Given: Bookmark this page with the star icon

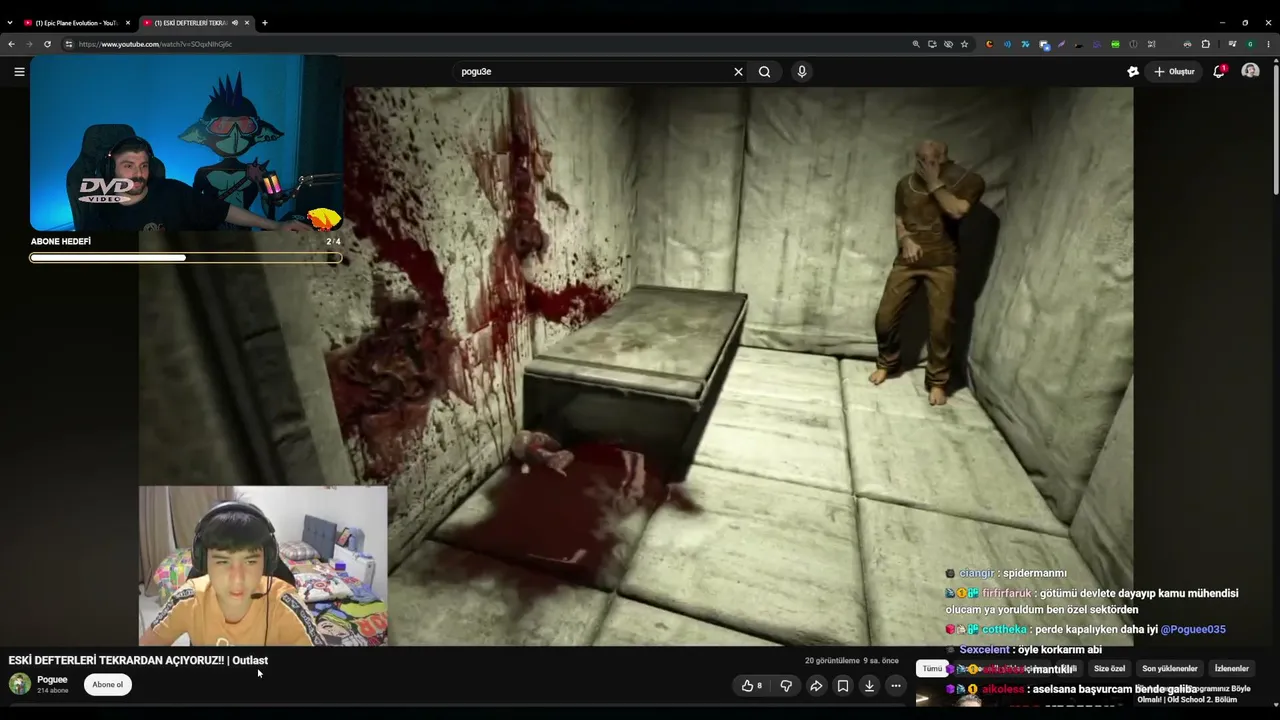Looking at the screenshot, I should 965,44.
